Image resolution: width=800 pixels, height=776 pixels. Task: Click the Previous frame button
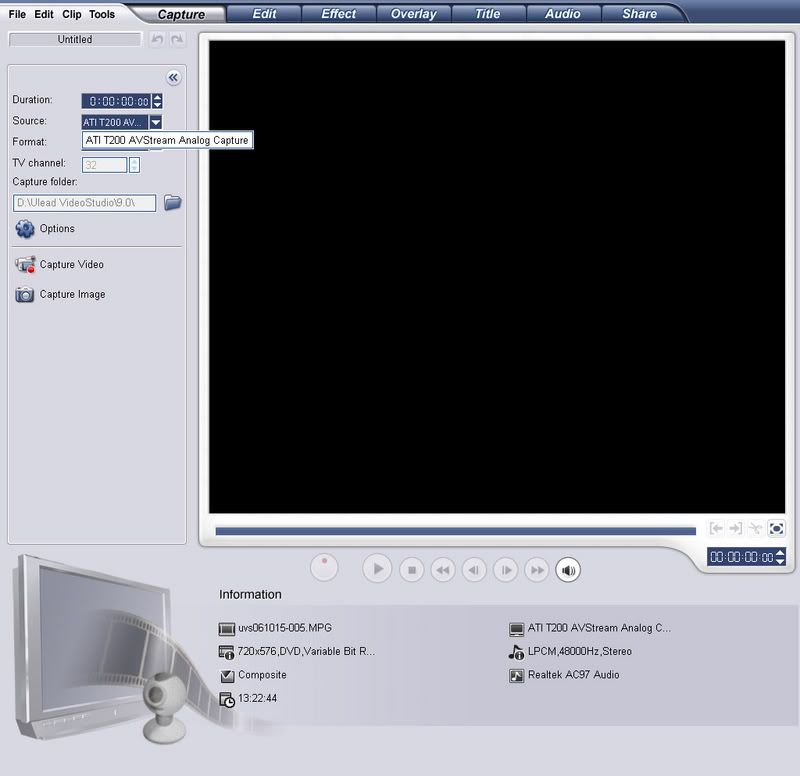(x=474, y=570)
